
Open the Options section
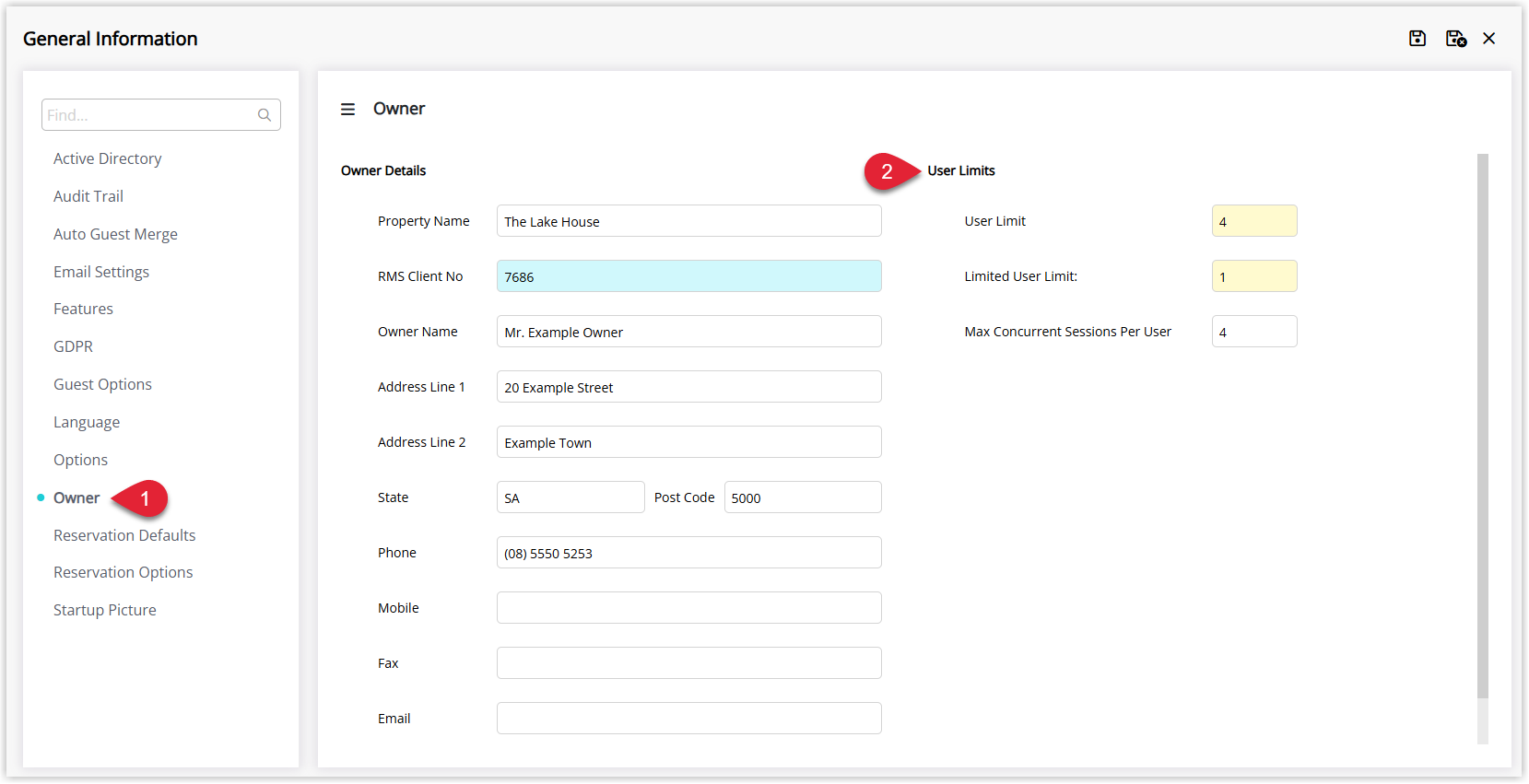[80, 460]
